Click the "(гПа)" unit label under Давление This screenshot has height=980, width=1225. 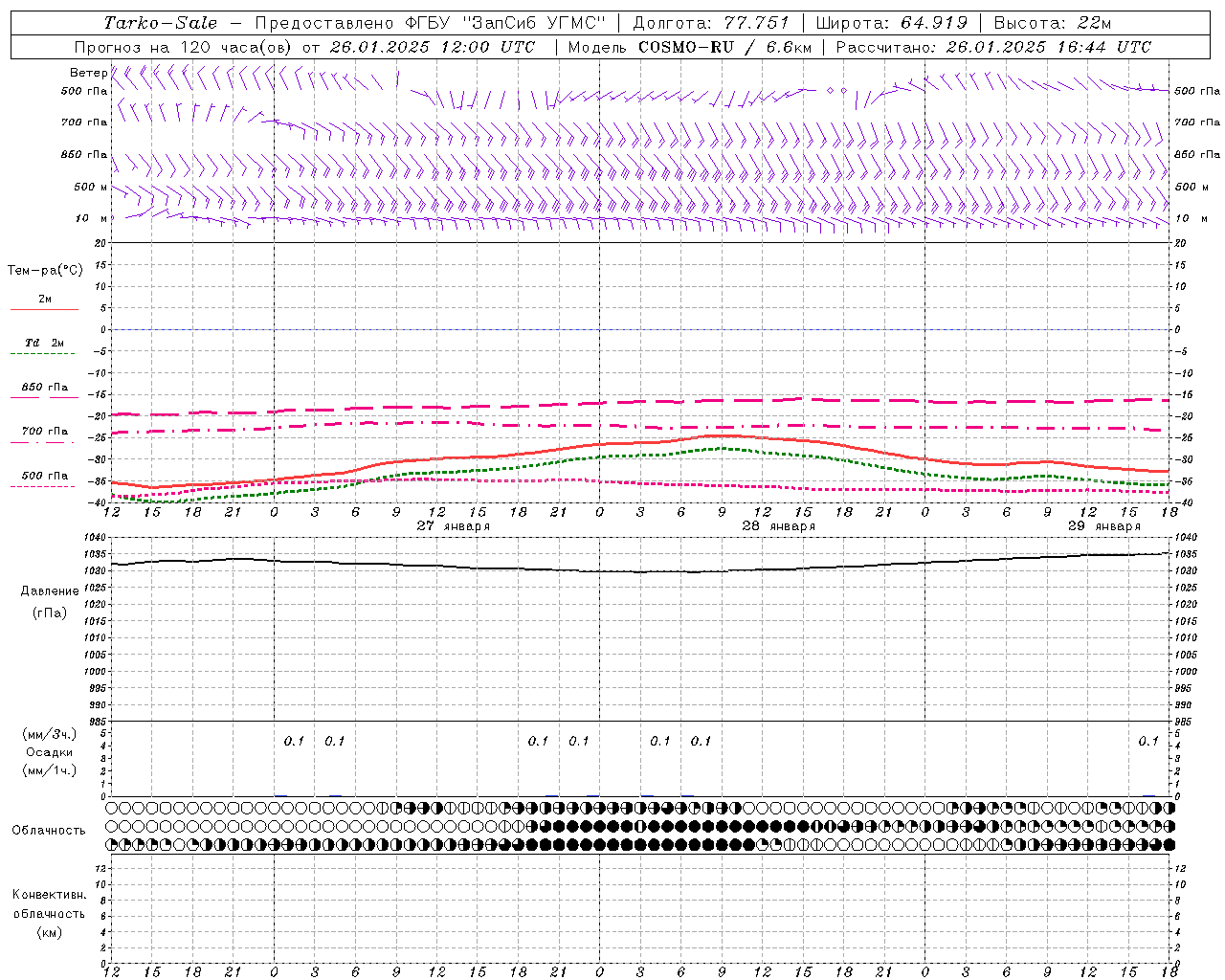[x=50, y=612]
